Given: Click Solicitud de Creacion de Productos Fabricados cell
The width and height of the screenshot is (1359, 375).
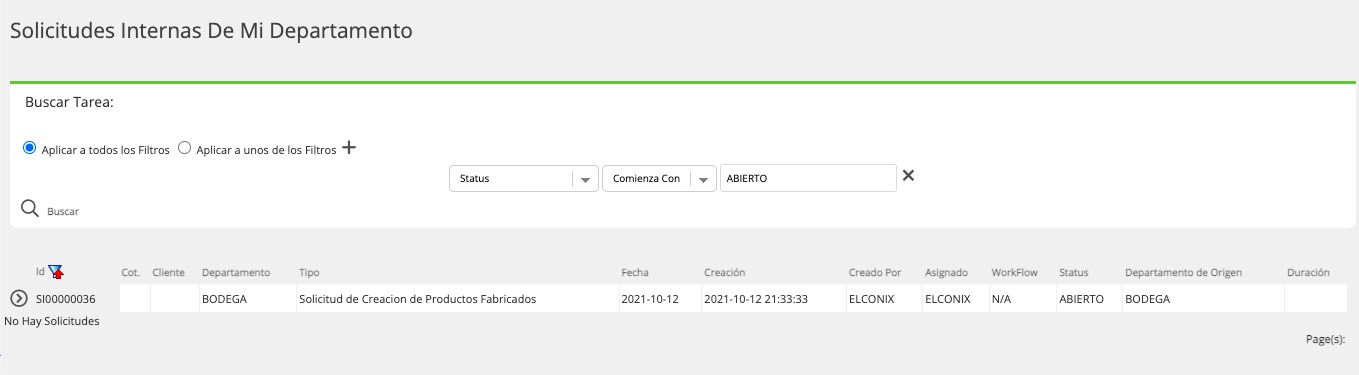Looking at the screenshot, I should click(x=417, y=299).
